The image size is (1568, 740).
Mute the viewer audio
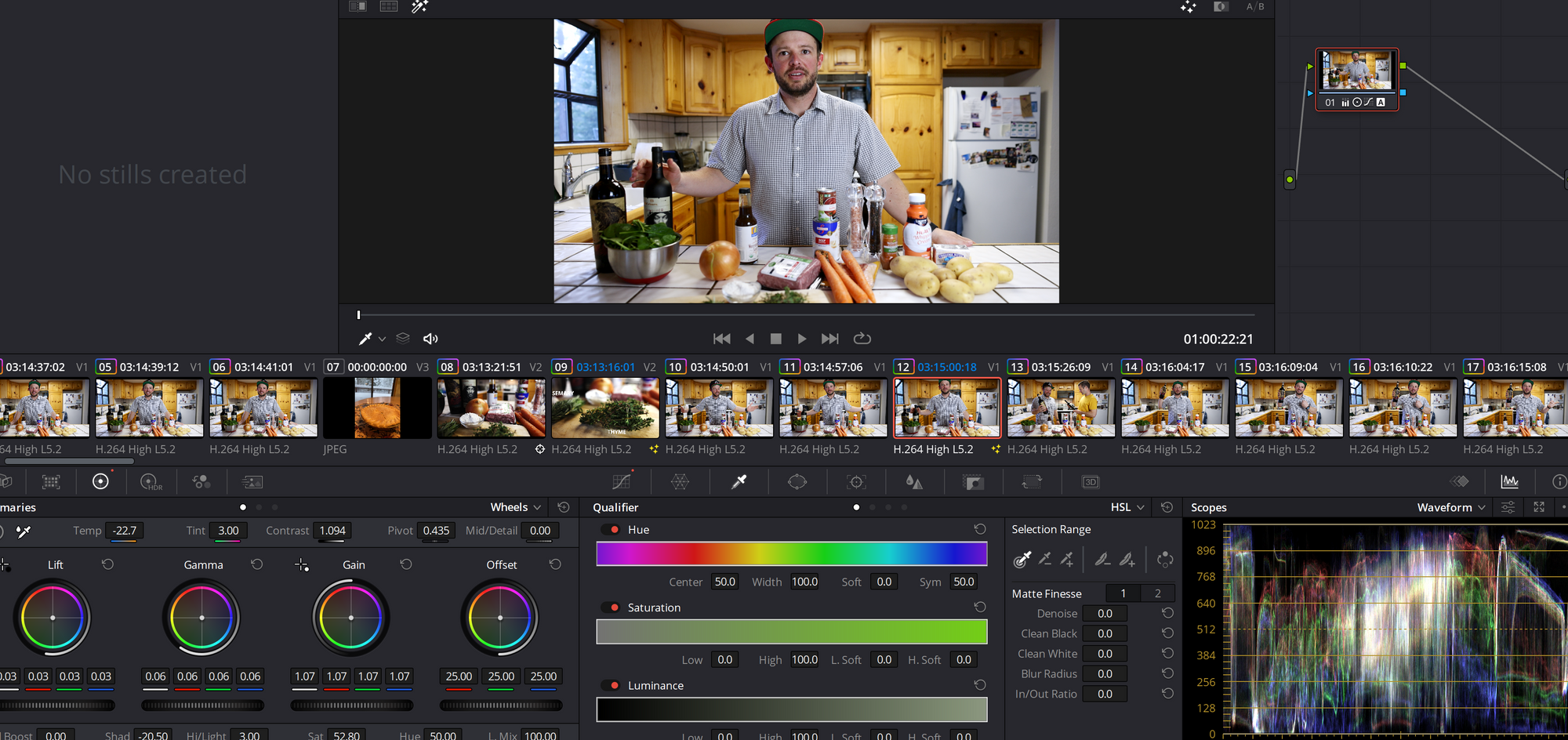point(430,339)
